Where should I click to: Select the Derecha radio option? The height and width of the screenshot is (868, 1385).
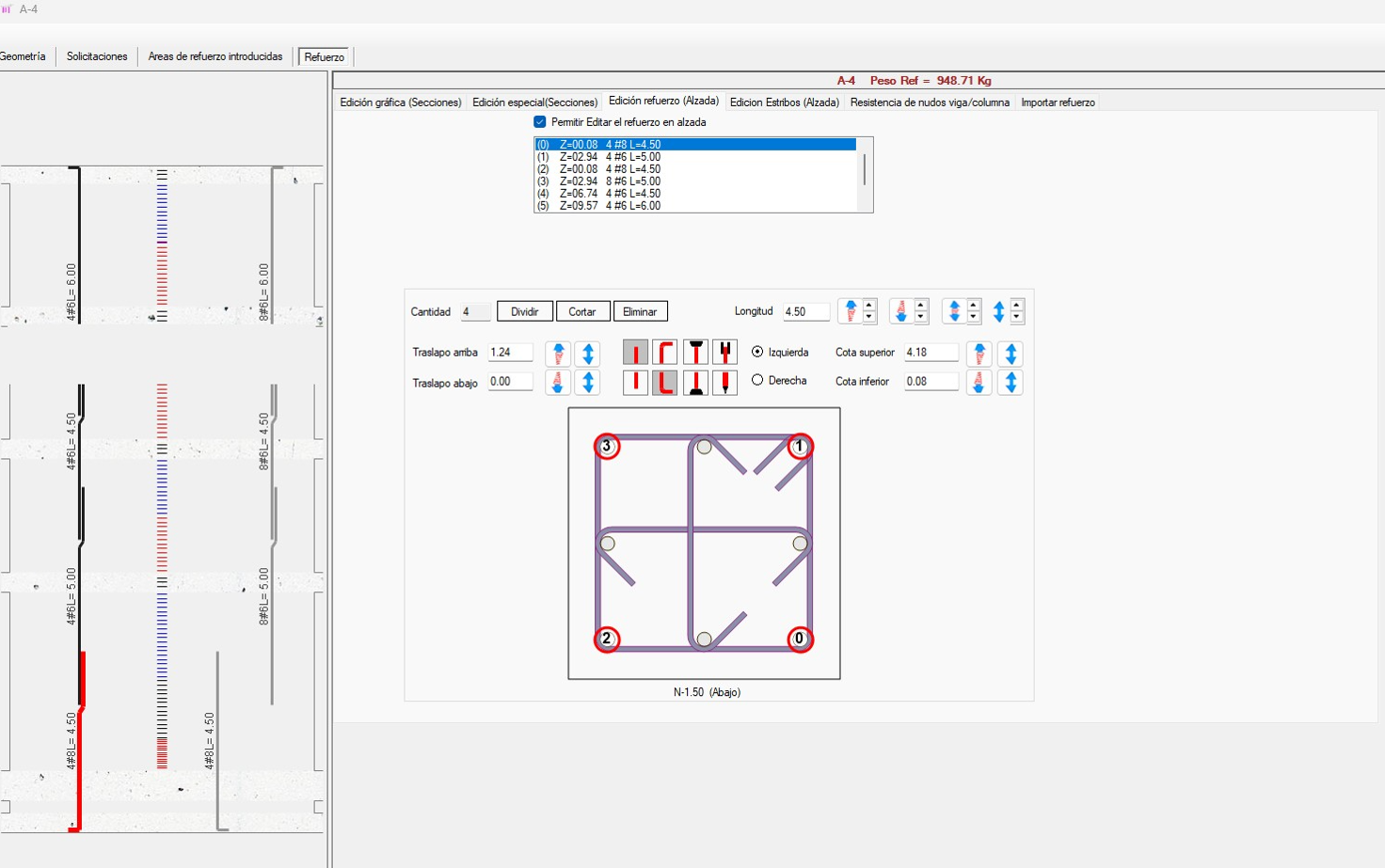(x=757, y=381)
